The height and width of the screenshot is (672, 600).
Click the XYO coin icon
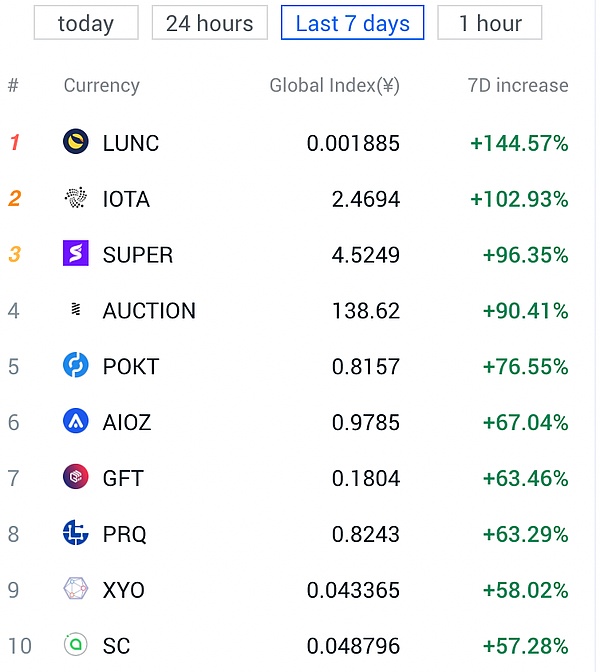(x=76, y=590)
